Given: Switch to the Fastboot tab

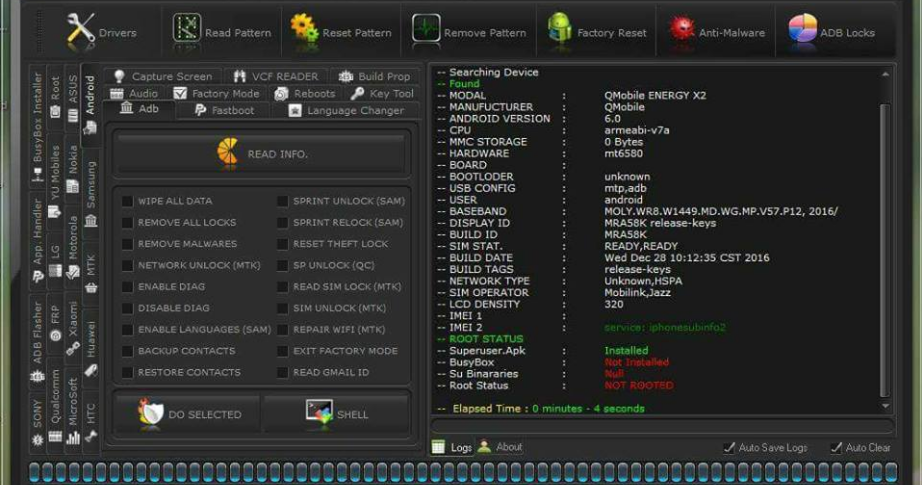Looking at the screenshot, I should [x=224, y=110].
